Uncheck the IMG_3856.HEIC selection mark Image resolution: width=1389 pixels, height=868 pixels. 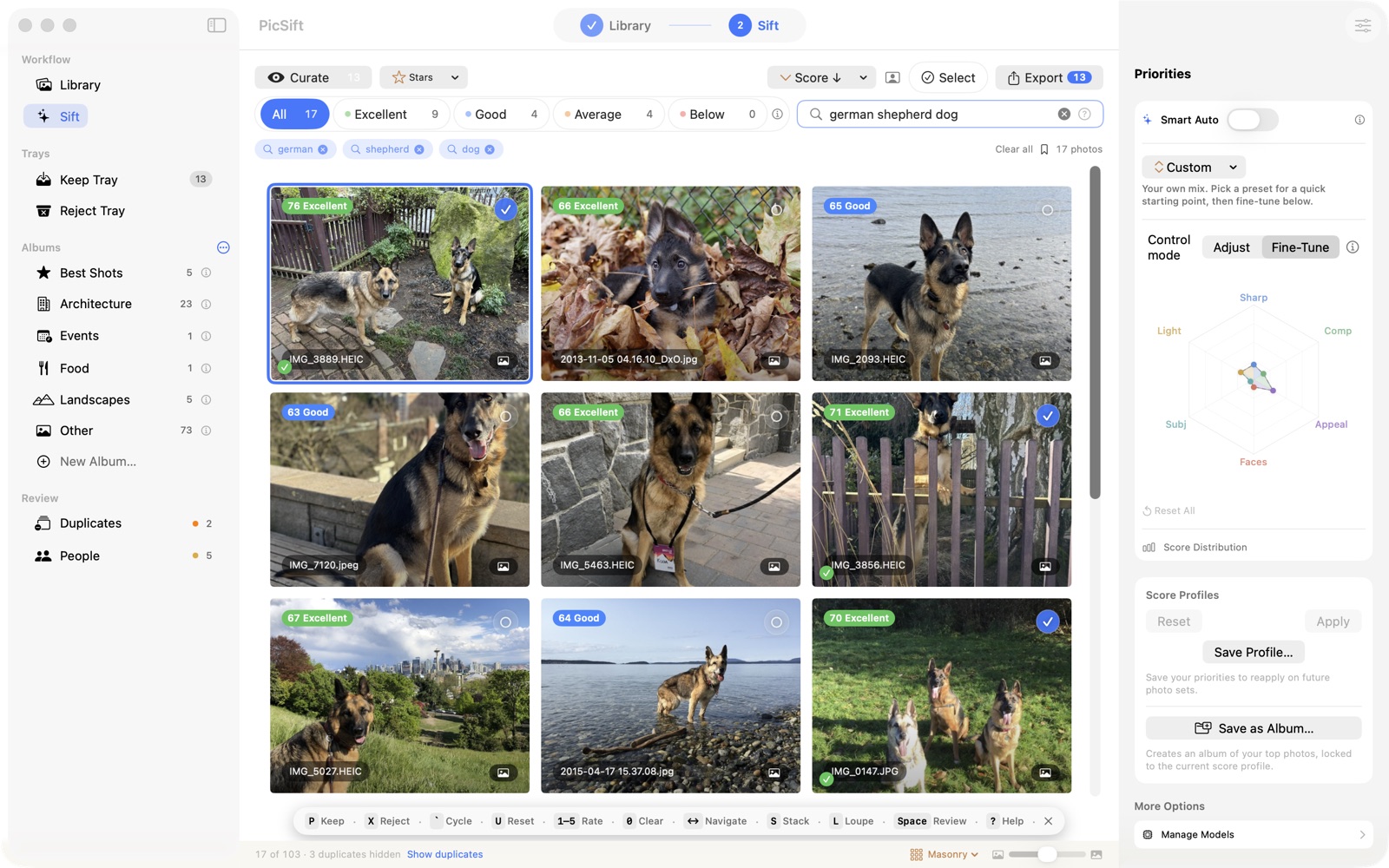1048,416
